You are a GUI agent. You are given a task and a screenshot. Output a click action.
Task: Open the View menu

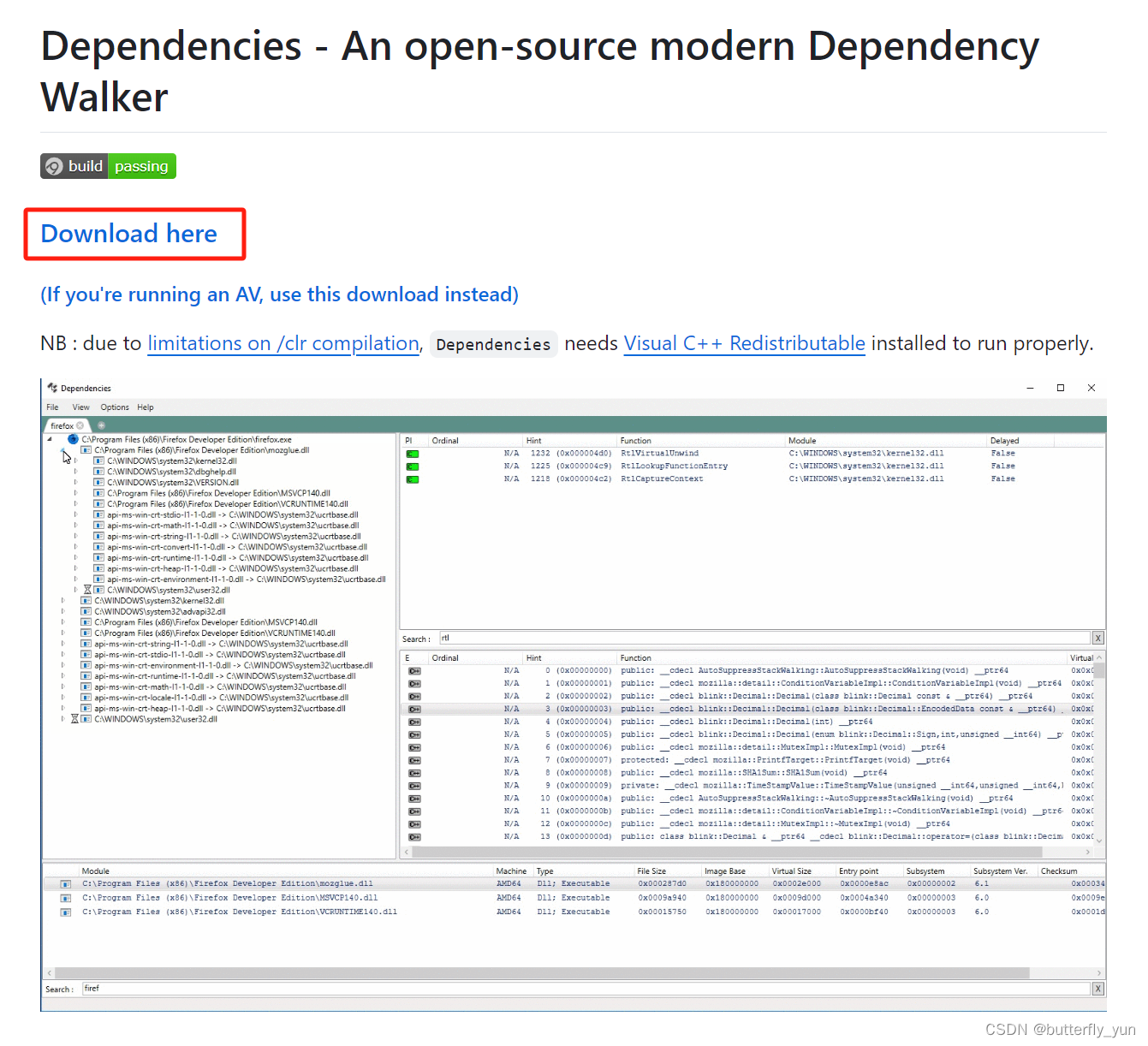80,407
